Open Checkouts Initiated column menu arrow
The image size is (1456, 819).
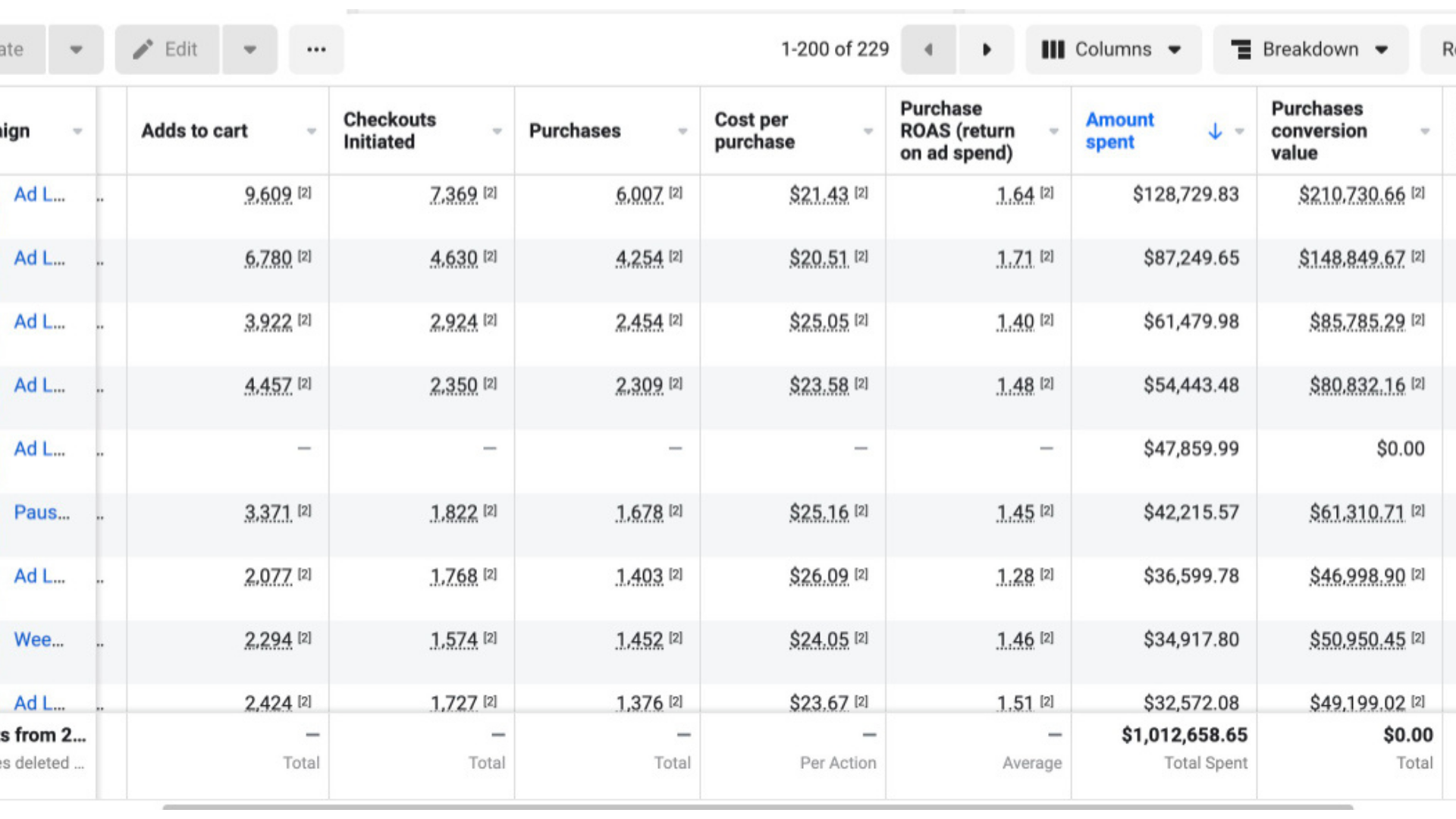[497, 131]
